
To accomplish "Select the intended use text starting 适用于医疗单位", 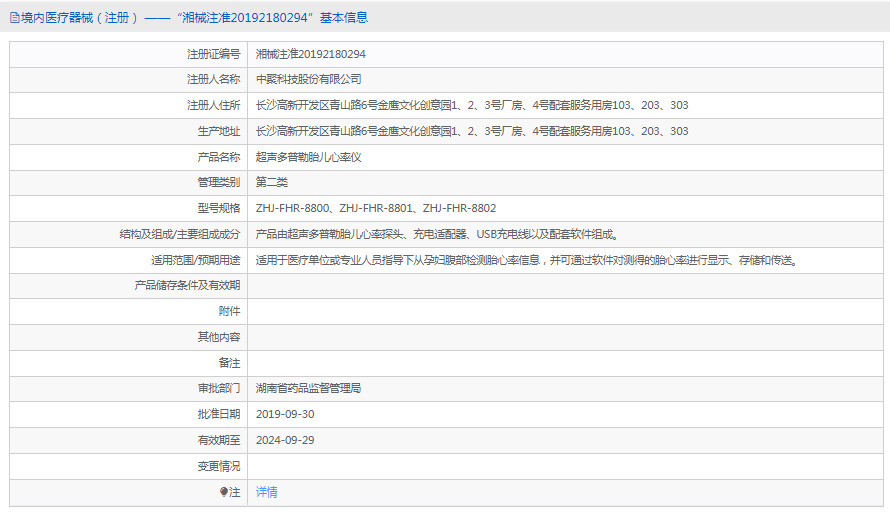I will 527,260.
